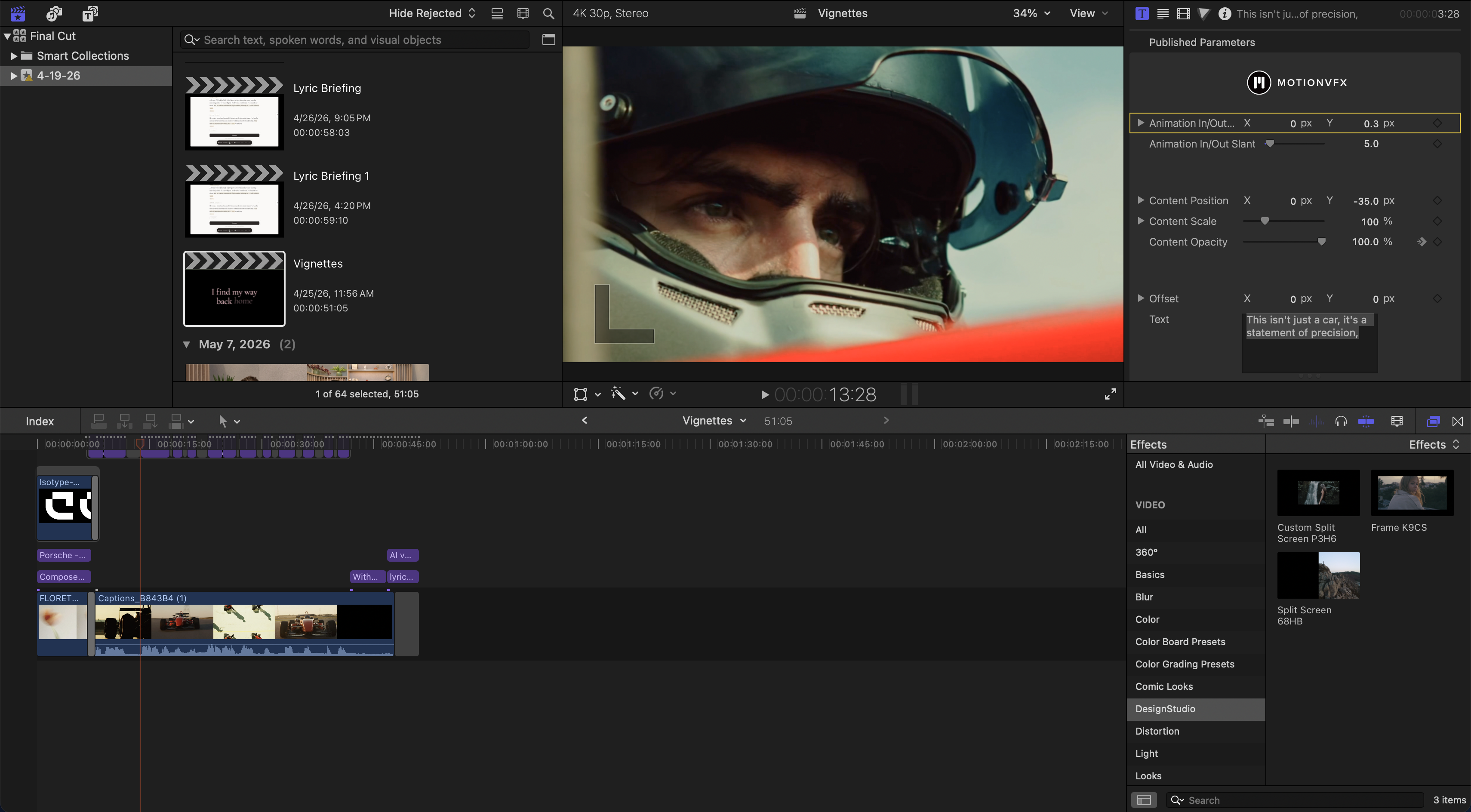This screenshot has width=1471, height=812.
Task: Select DesignStudio effects category
Action: point(1196,709)
